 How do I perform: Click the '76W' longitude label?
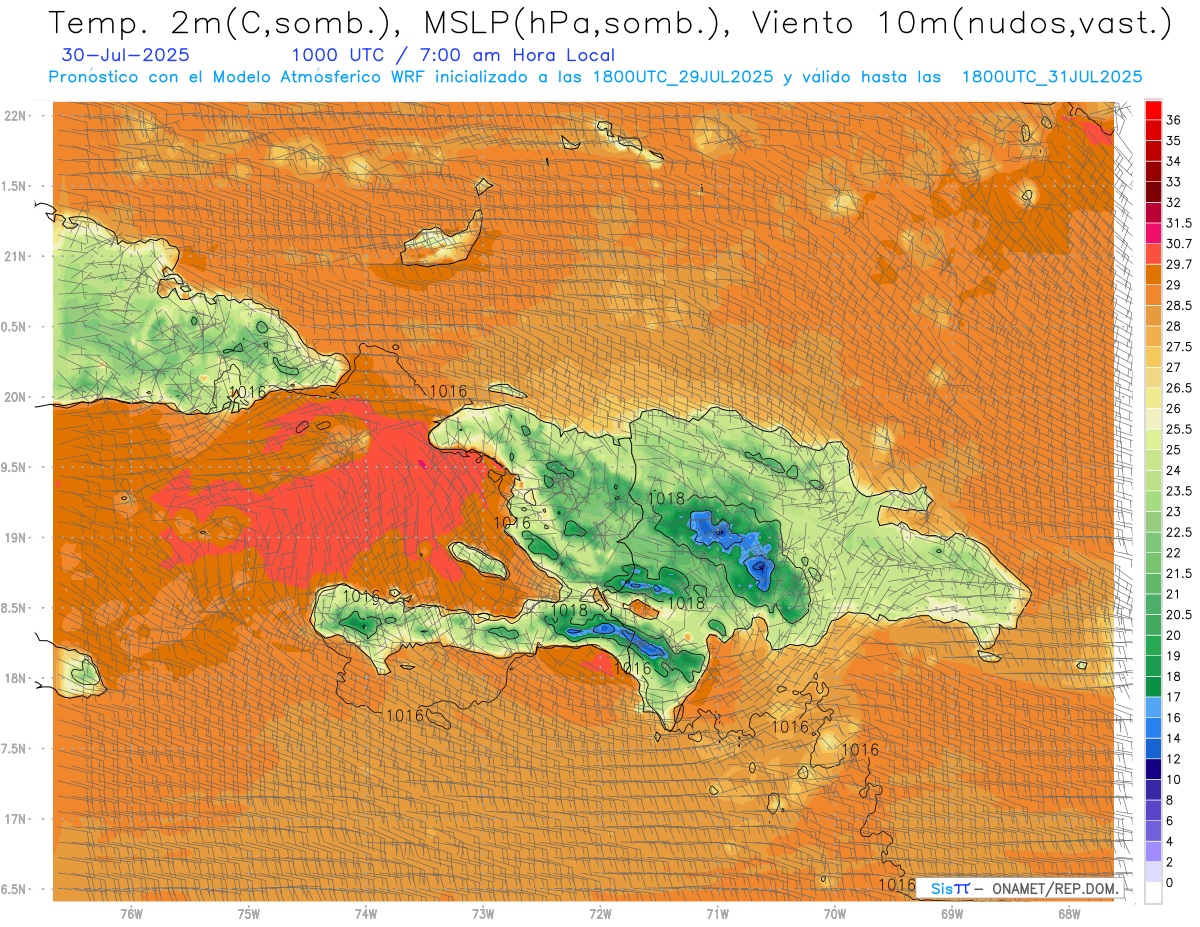pyautogui.click(x=131, y=914)
